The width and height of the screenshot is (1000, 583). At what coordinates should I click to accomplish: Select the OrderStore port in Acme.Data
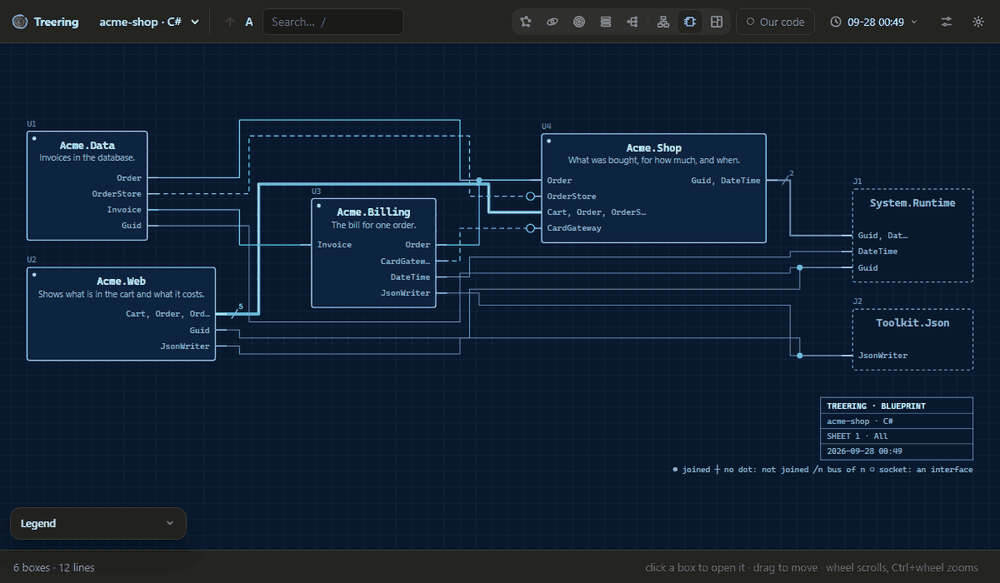tap(117, 194)
